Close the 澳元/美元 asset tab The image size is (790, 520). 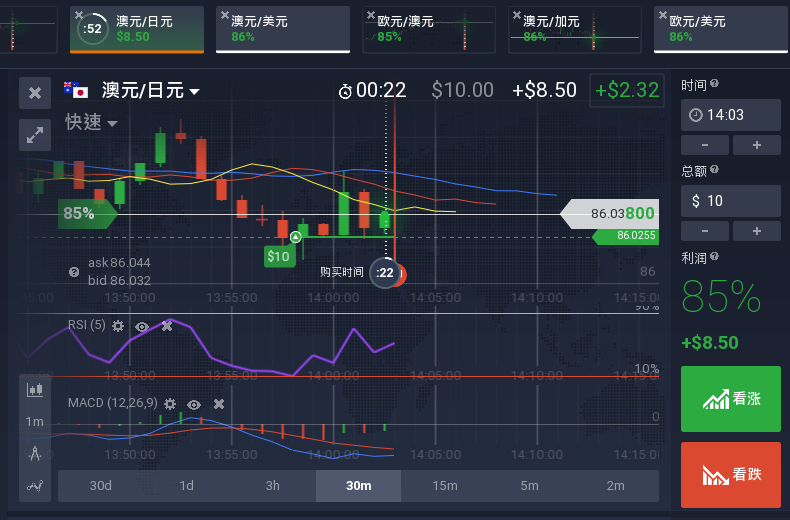coord(224,15)
